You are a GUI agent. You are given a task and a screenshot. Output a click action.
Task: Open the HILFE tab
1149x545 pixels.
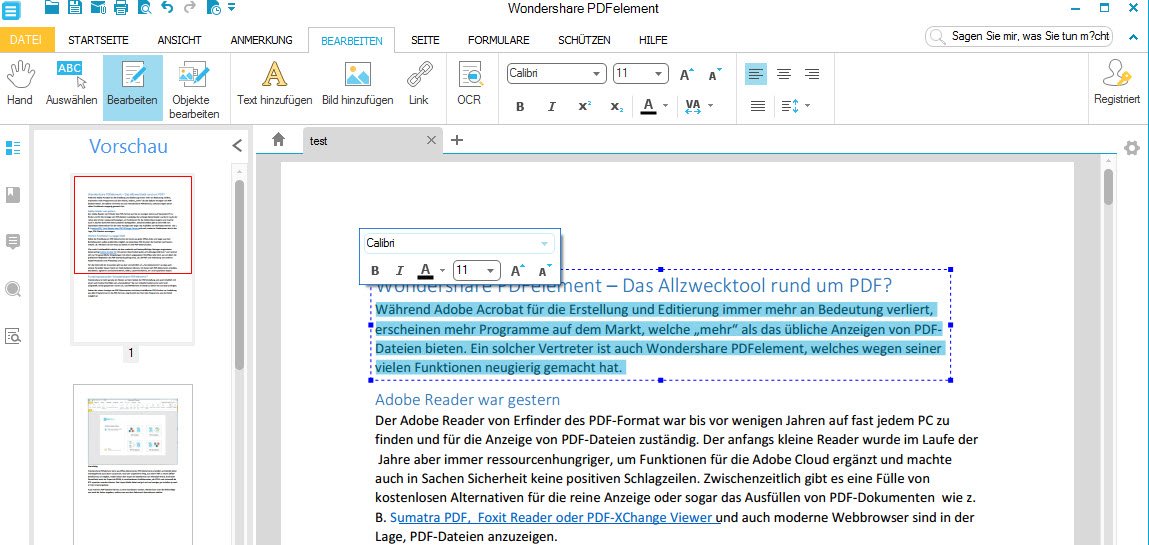click(653, 40)
